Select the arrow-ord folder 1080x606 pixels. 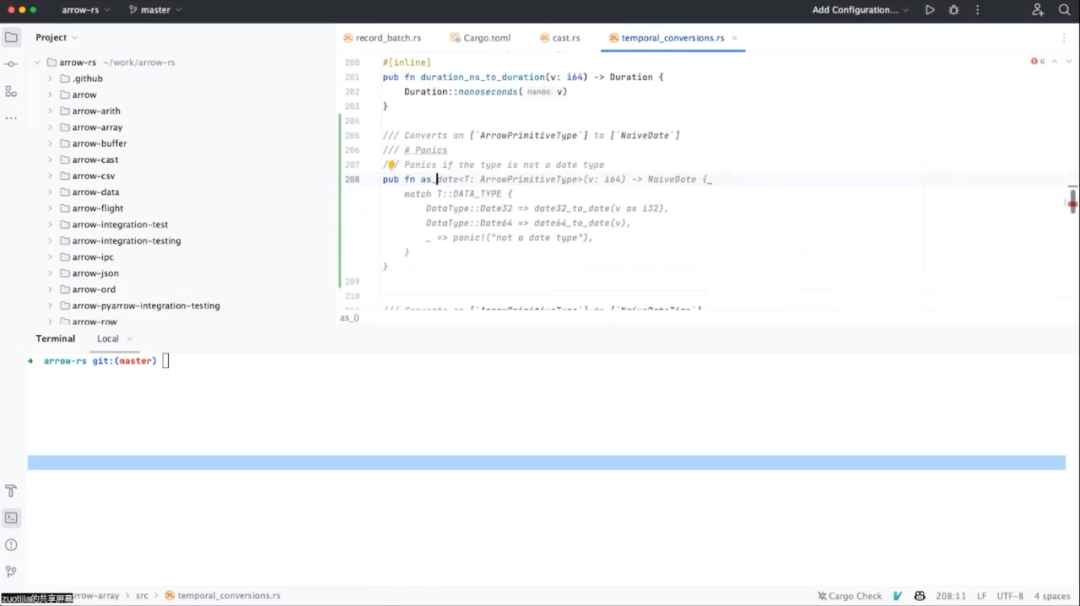pyautogui.click(x=94, y=290)
